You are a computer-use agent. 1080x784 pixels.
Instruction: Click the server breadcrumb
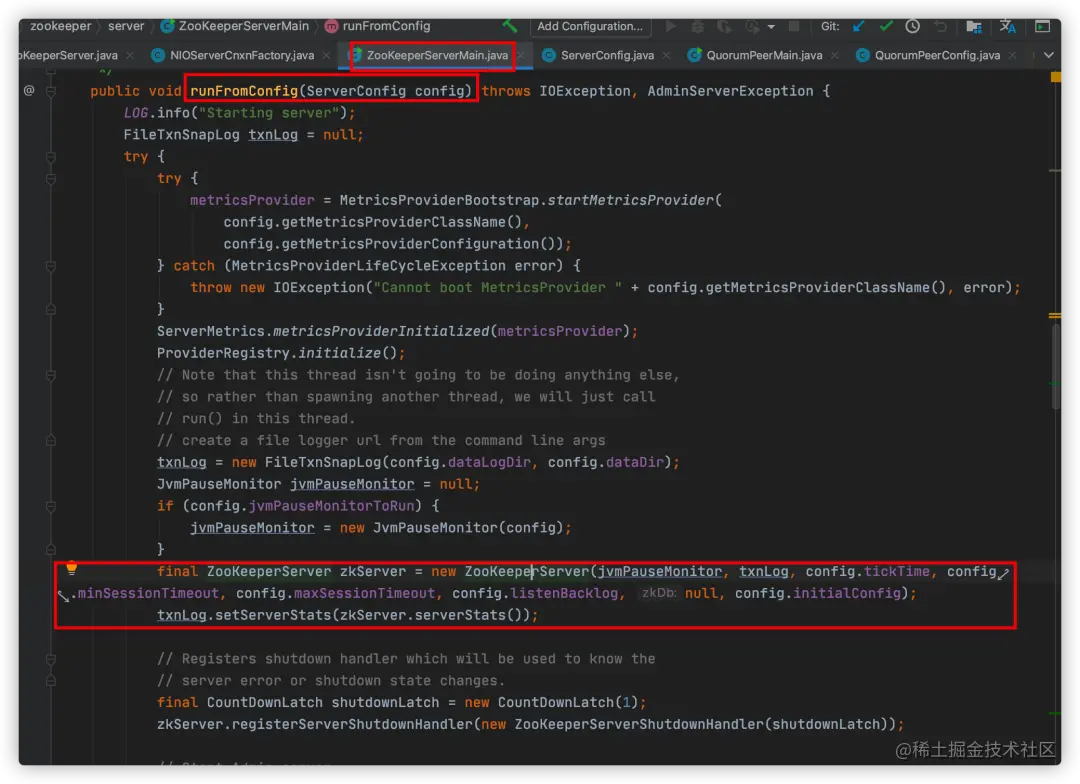click(x=126, y=26)
